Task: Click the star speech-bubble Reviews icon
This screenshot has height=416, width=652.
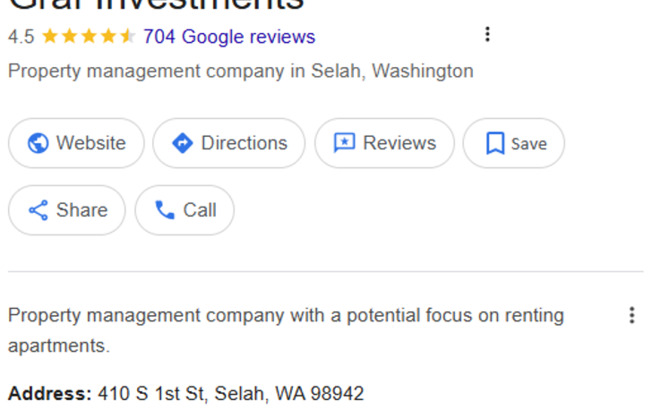Action: tap(343, 143)
